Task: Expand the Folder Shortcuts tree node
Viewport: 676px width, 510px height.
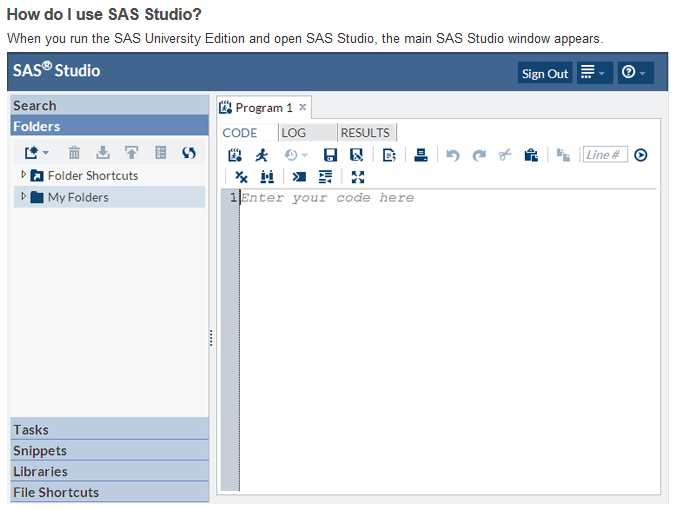Action: [24, 174]
